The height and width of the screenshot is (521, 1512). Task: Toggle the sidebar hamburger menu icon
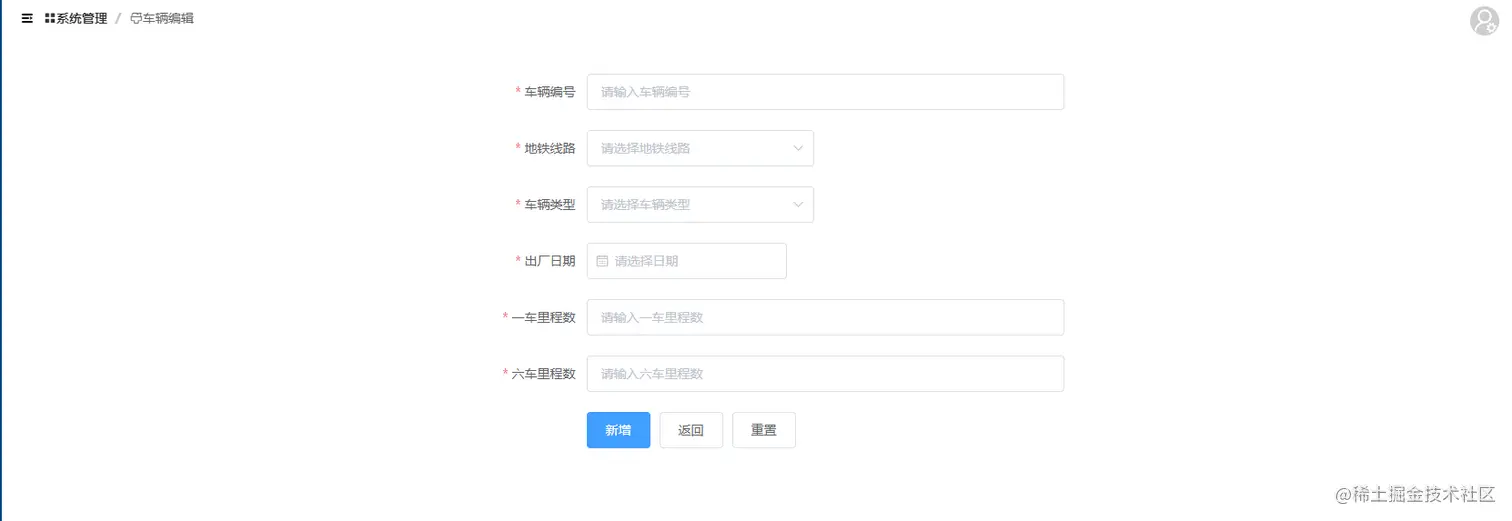[27, 18]
